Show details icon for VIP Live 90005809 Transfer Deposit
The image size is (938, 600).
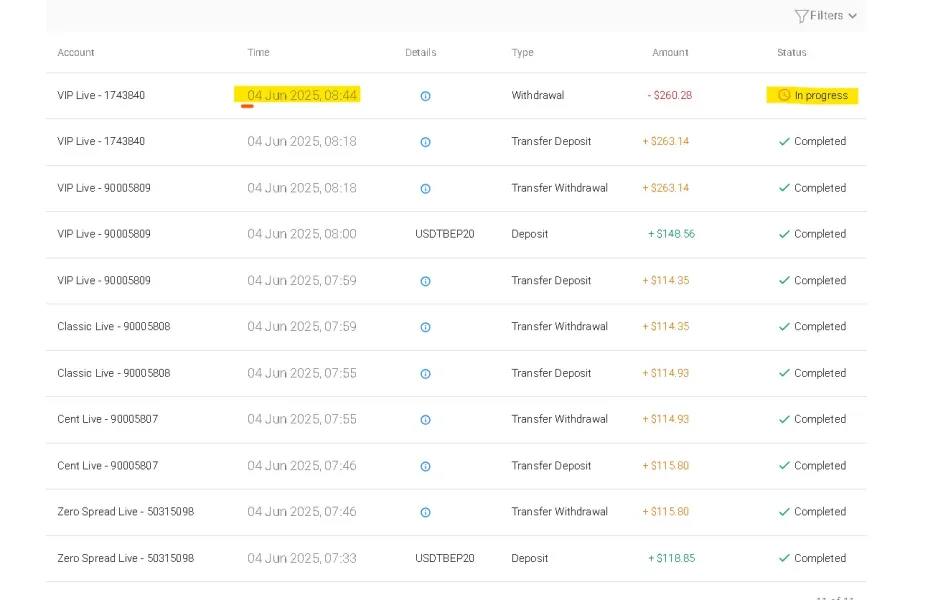pos(425,281)
